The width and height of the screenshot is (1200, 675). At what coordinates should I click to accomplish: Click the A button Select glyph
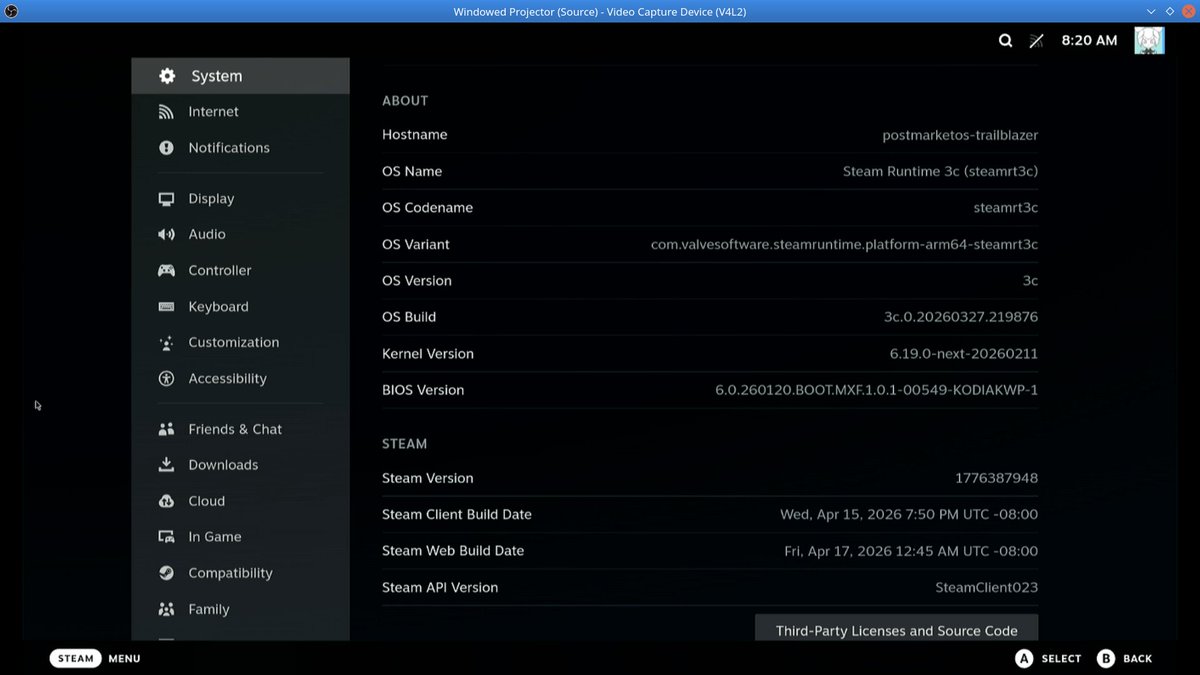tap(1024, 658)
